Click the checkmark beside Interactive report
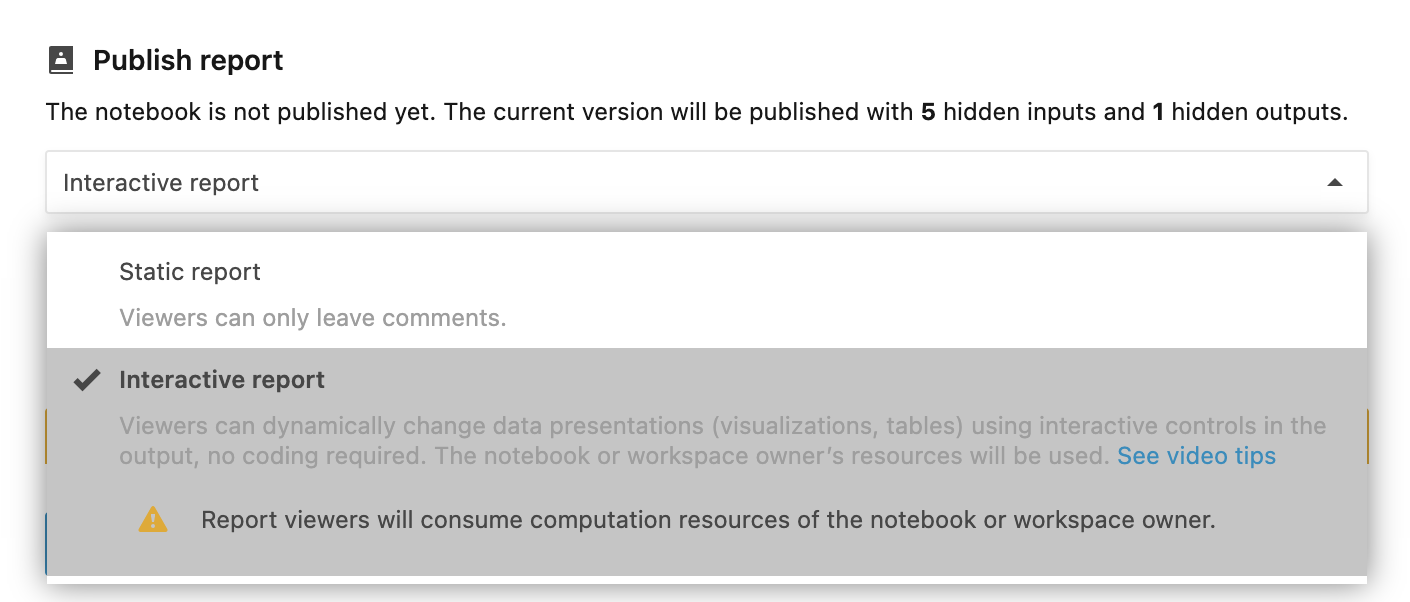This screenshot has width=1410, height=602. (x=88, y=380)
